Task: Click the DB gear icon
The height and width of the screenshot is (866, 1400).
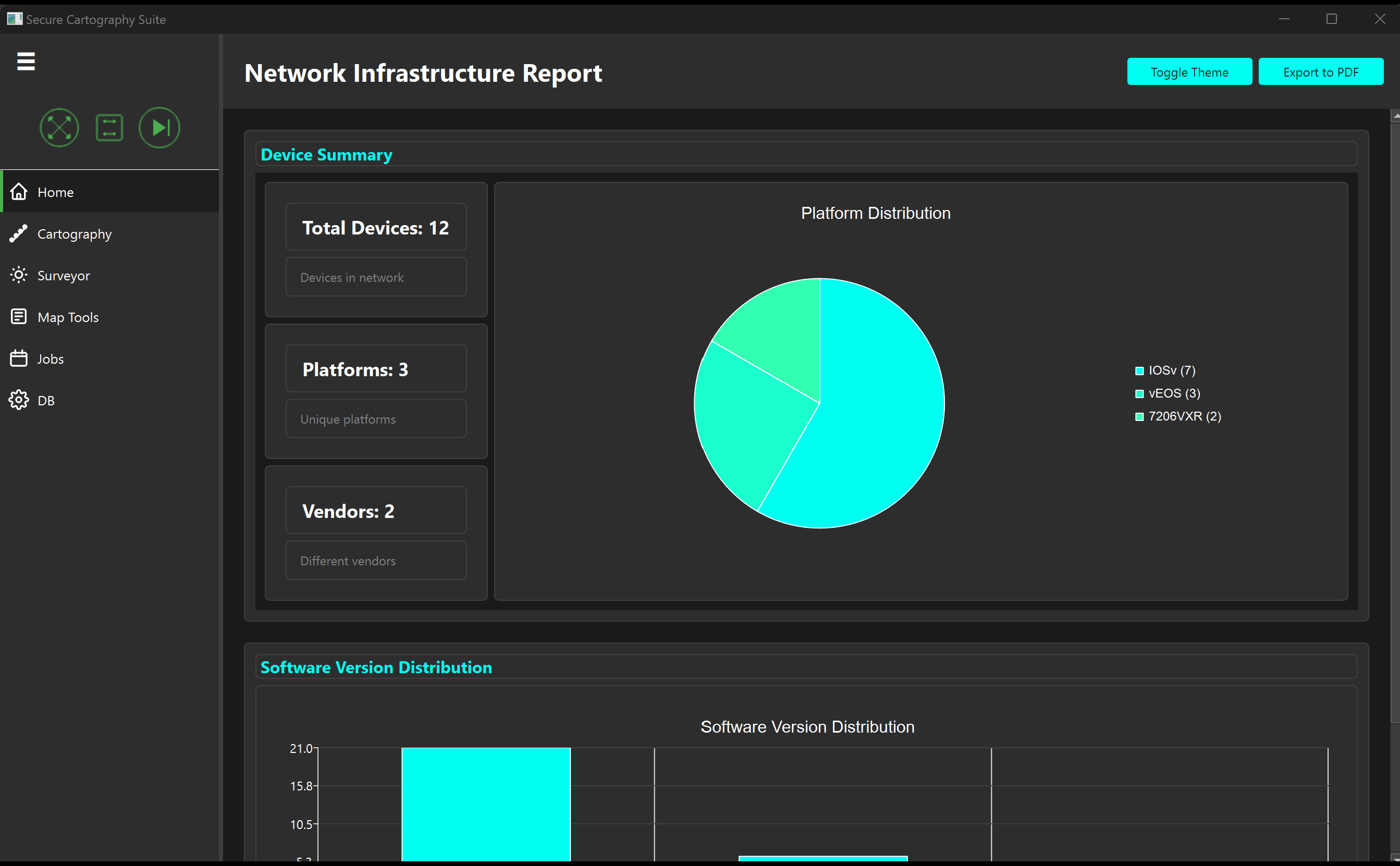Action: pyautogui.click(x=19, y=400)
